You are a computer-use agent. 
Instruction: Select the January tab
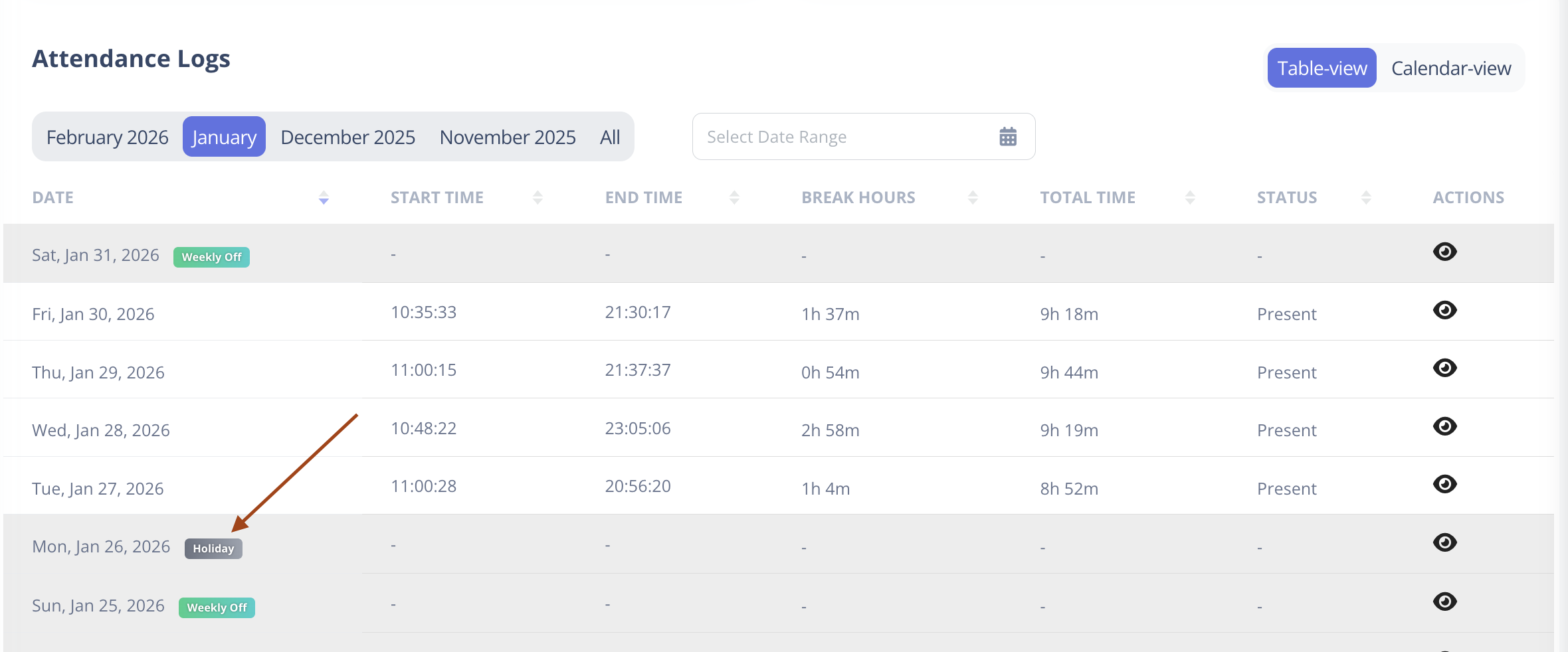click(x=224, y=137)
